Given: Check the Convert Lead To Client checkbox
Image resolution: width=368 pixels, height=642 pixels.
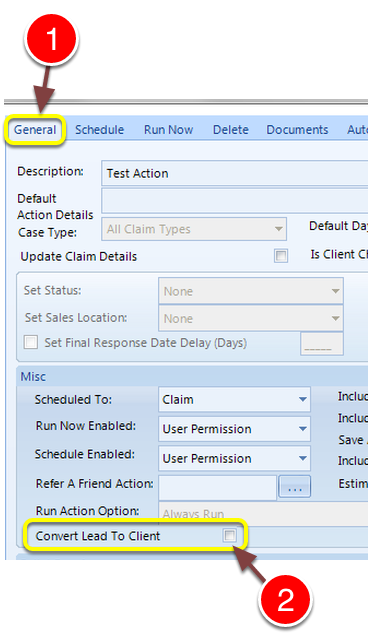Looking at the screenshot, I should [229, 535].
